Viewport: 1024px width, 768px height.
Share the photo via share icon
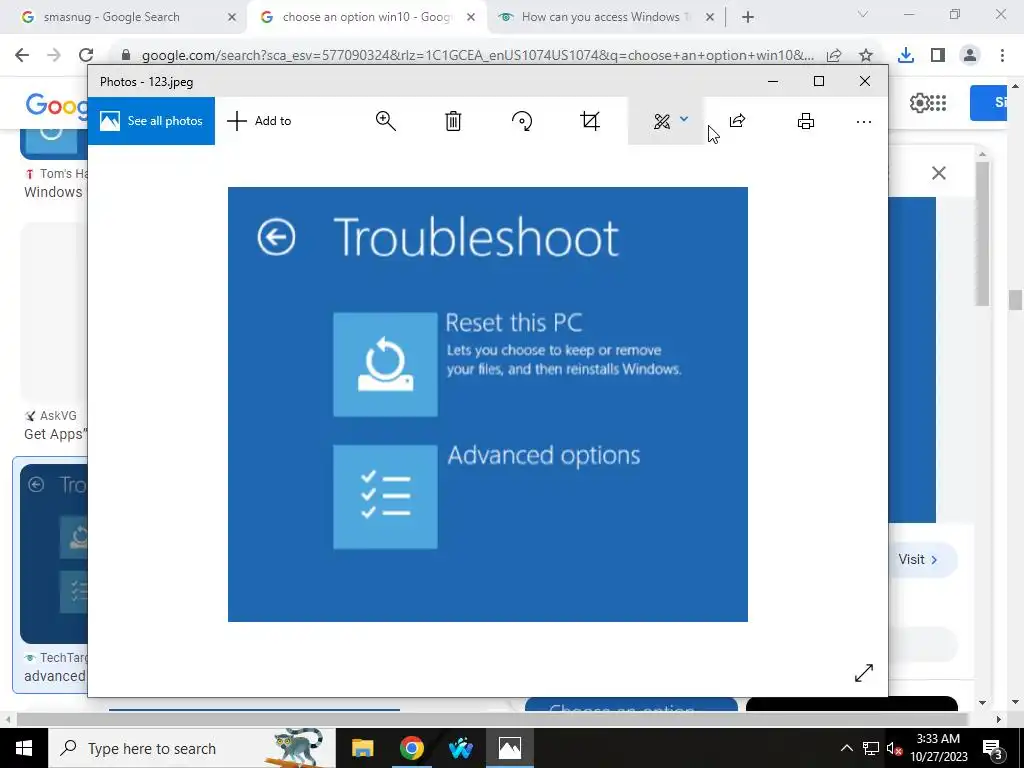tap(737, 121)
